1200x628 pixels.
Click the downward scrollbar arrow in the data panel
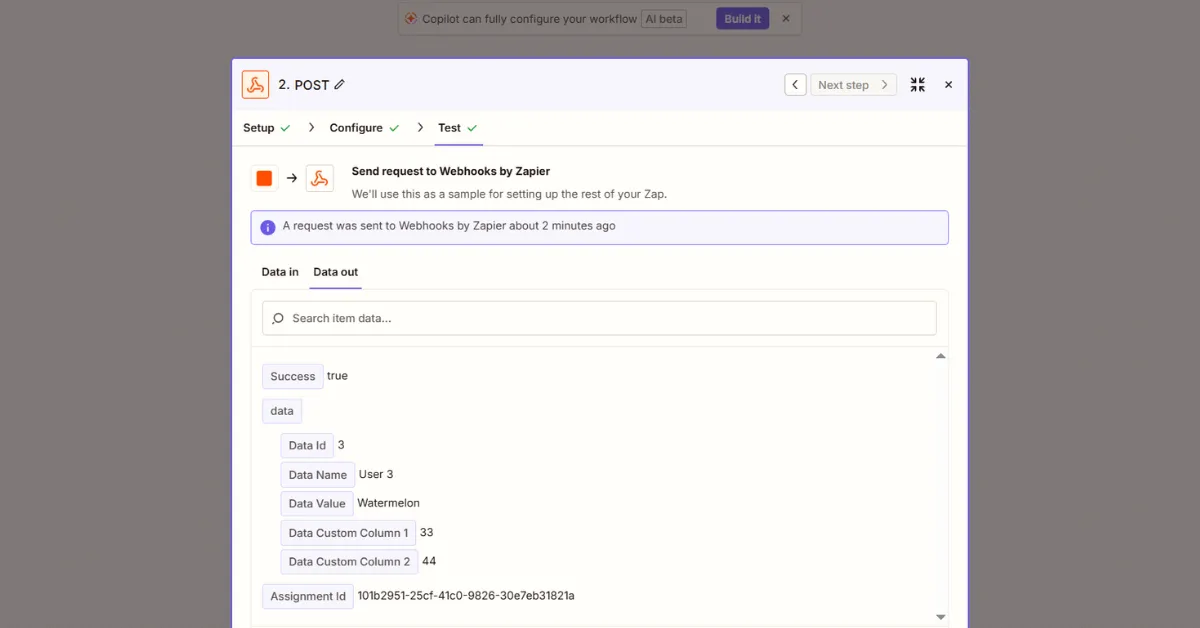[940, 616]
